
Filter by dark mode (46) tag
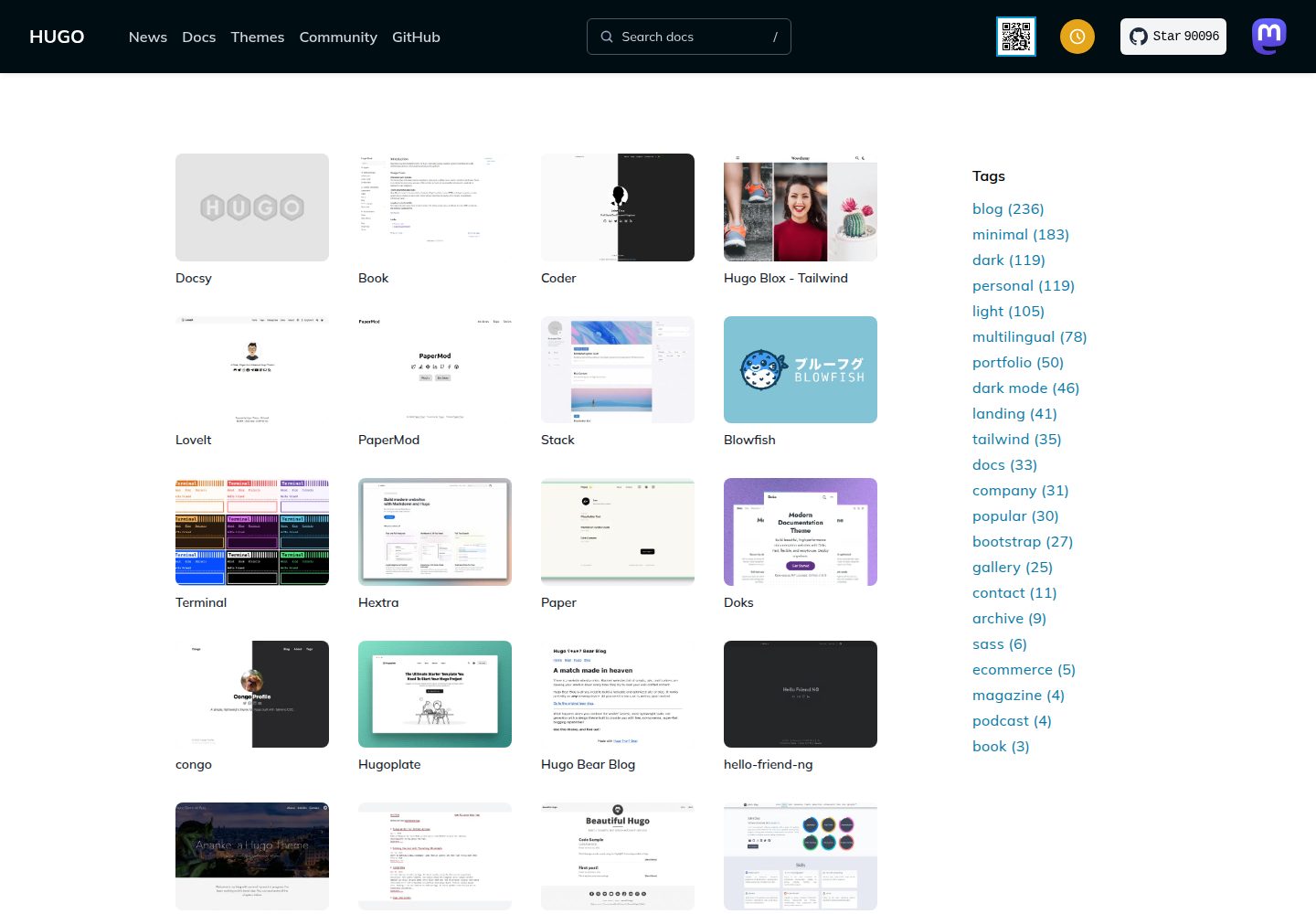1026,388
